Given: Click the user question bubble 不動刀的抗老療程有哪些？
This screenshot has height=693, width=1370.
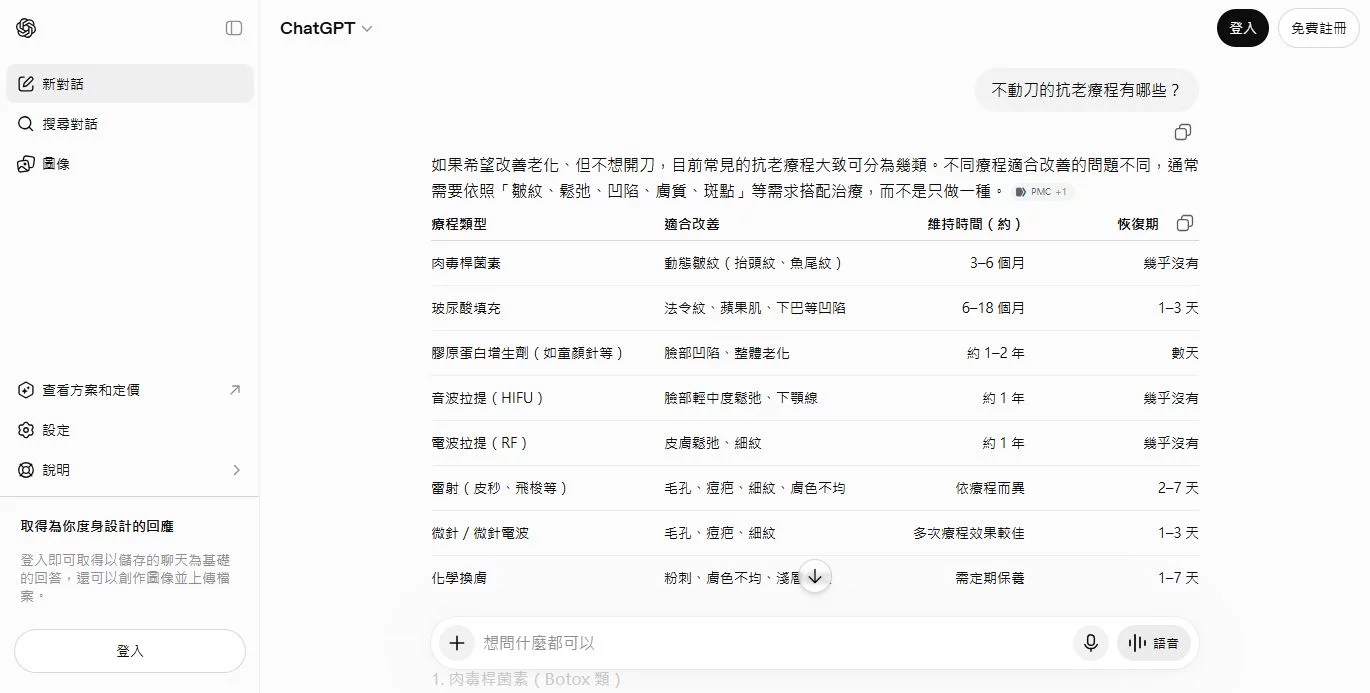Looking at the screenshot, I should 1087,90.
